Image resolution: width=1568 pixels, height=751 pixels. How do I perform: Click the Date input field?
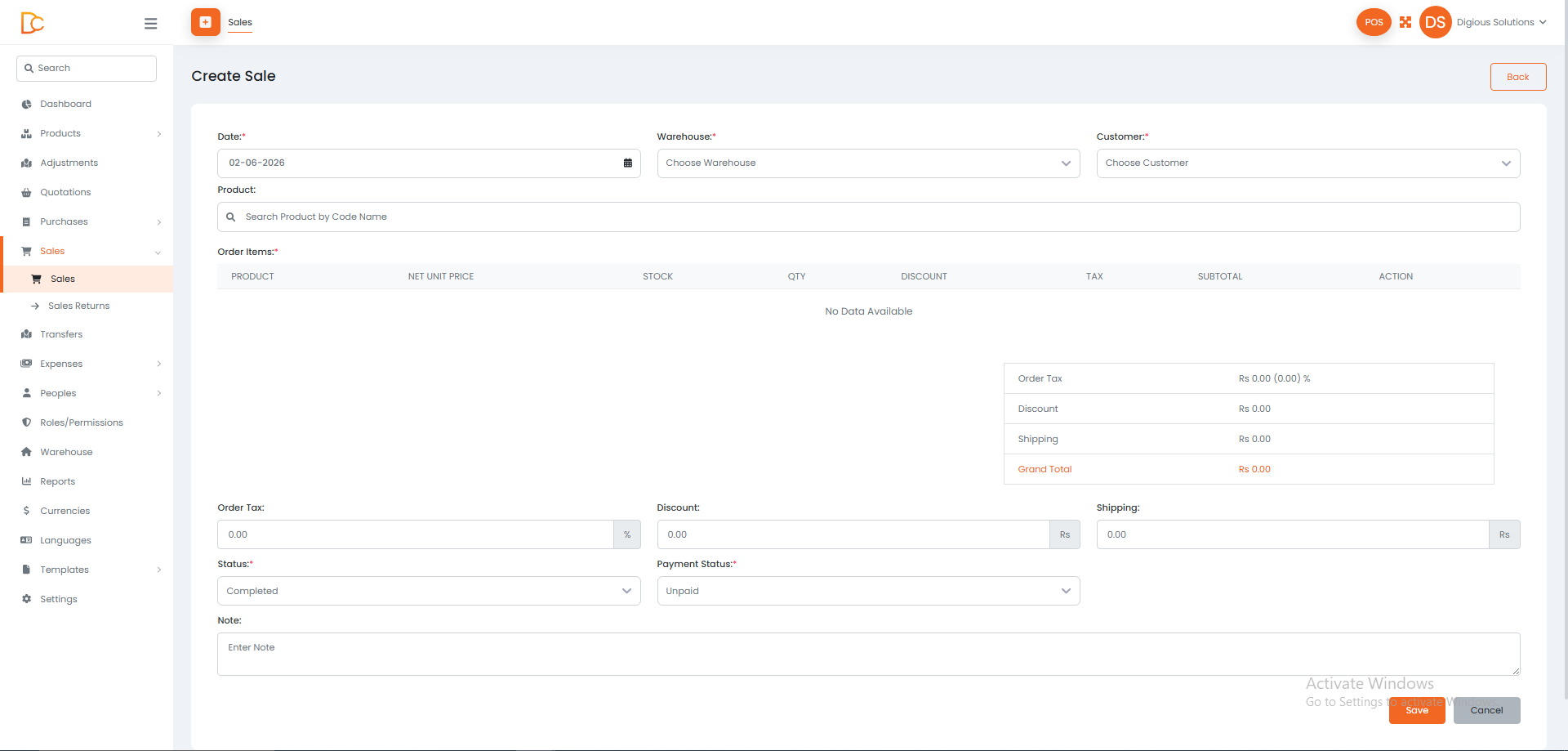tap(429, 163)
